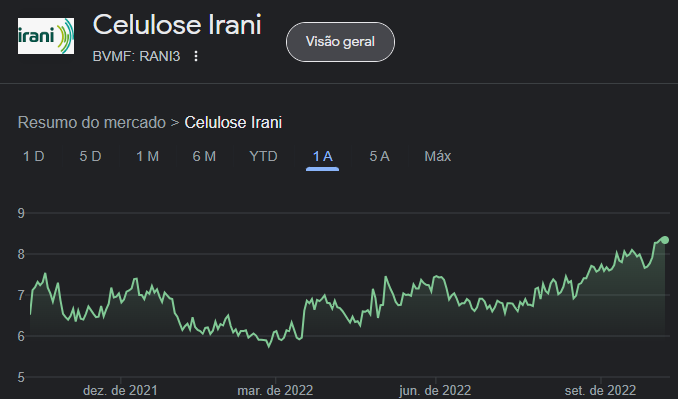678x399 pixels.
Task: Select the 1 A range tab
Action: (323, 156)
